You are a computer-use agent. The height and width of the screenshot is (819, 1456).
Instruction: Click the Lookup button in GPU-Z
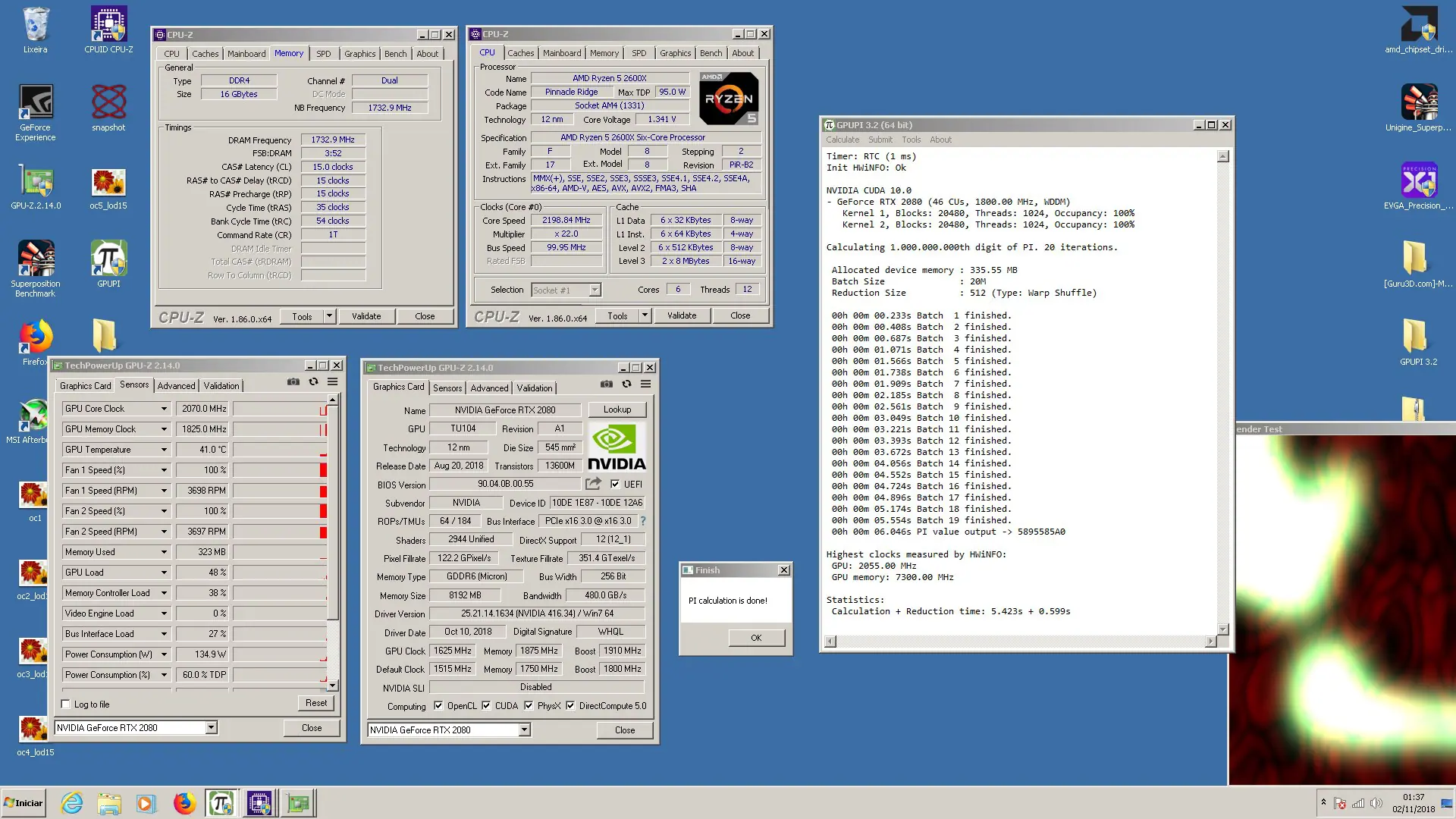point(617,409)
